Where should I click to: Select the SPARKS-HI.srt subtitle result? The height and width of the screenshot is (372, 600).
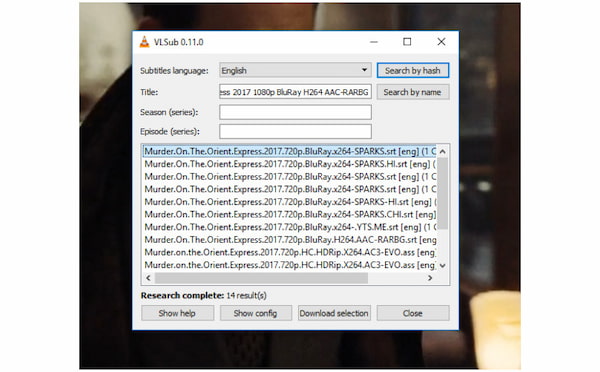(290, 202)
